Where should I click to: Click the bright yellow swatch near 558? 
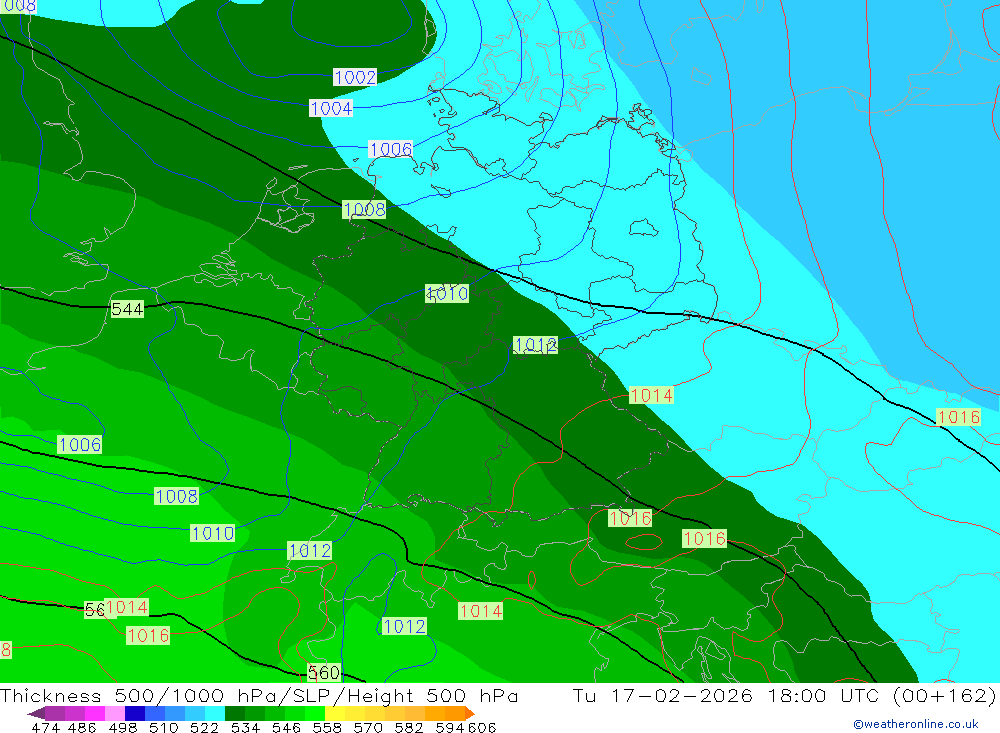pos(335,713)
